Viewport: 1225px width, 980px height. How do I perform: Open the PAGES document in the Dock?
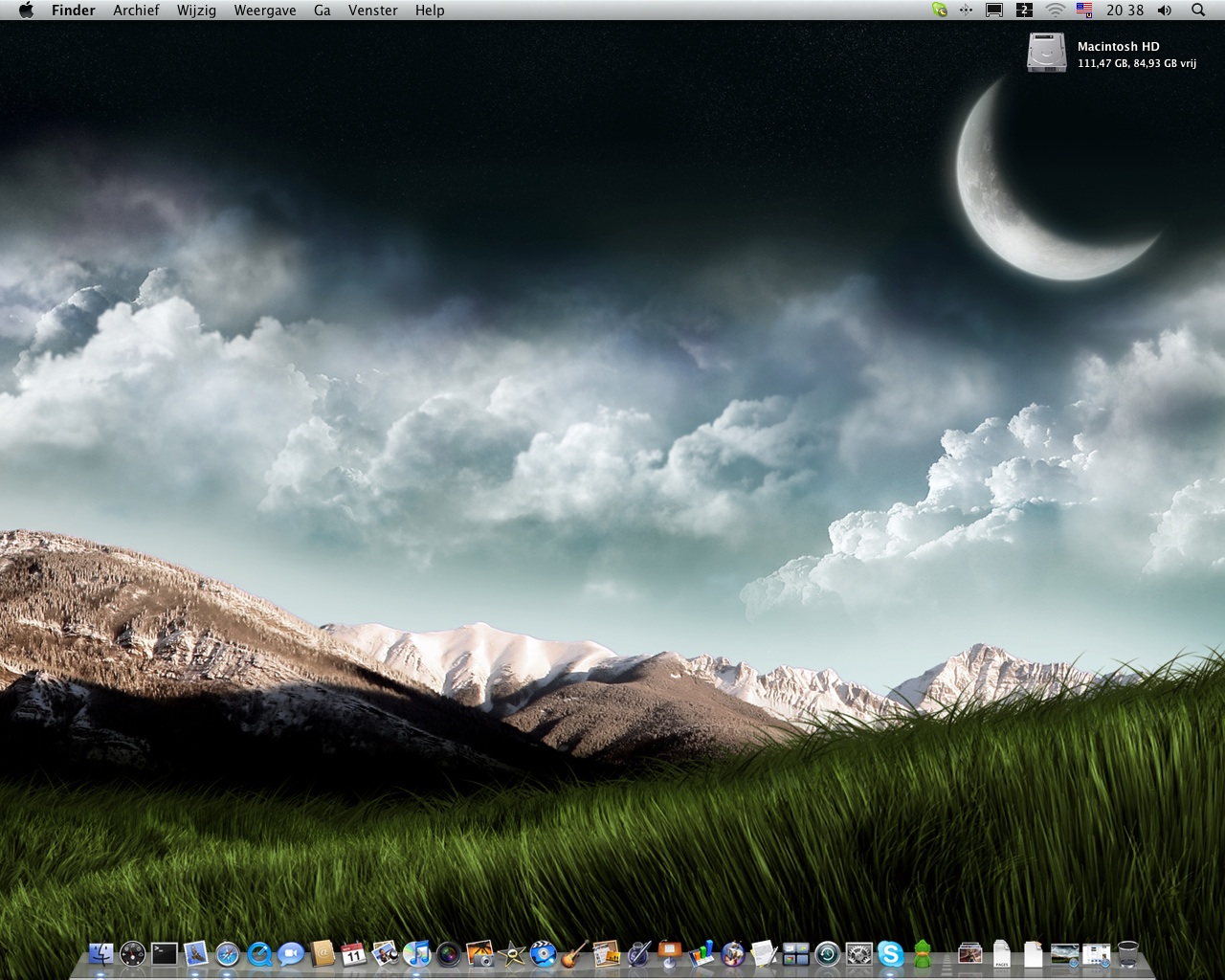pos(1001,953)
